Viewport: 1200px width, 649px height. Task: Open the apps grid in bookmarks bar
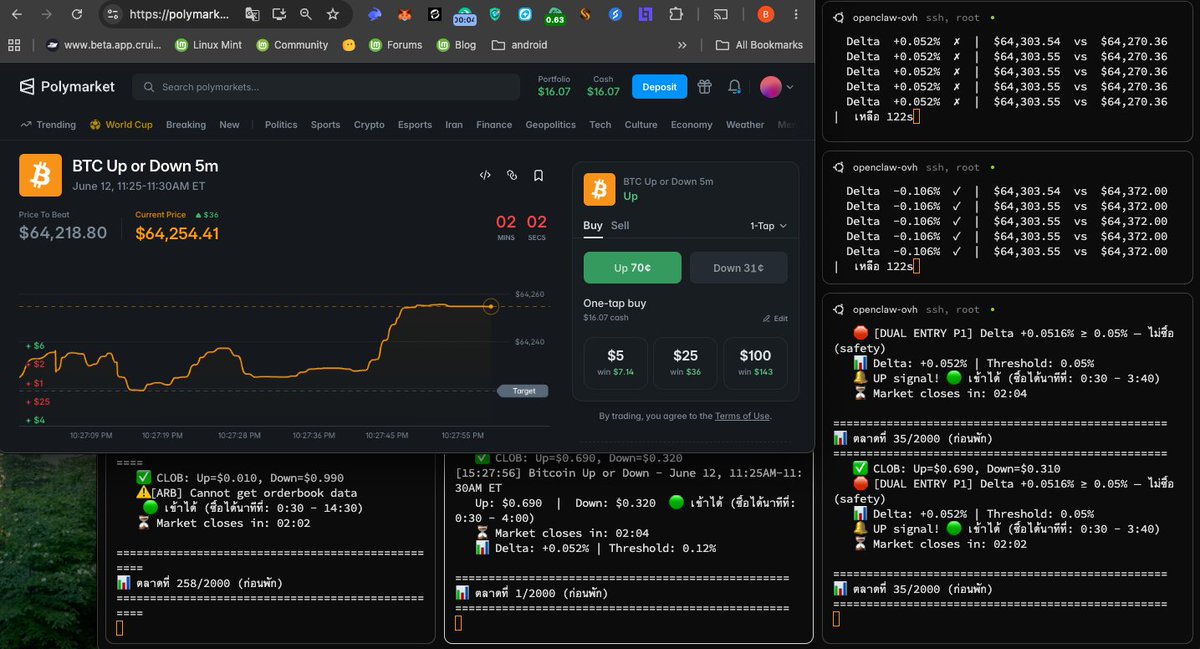14,45
